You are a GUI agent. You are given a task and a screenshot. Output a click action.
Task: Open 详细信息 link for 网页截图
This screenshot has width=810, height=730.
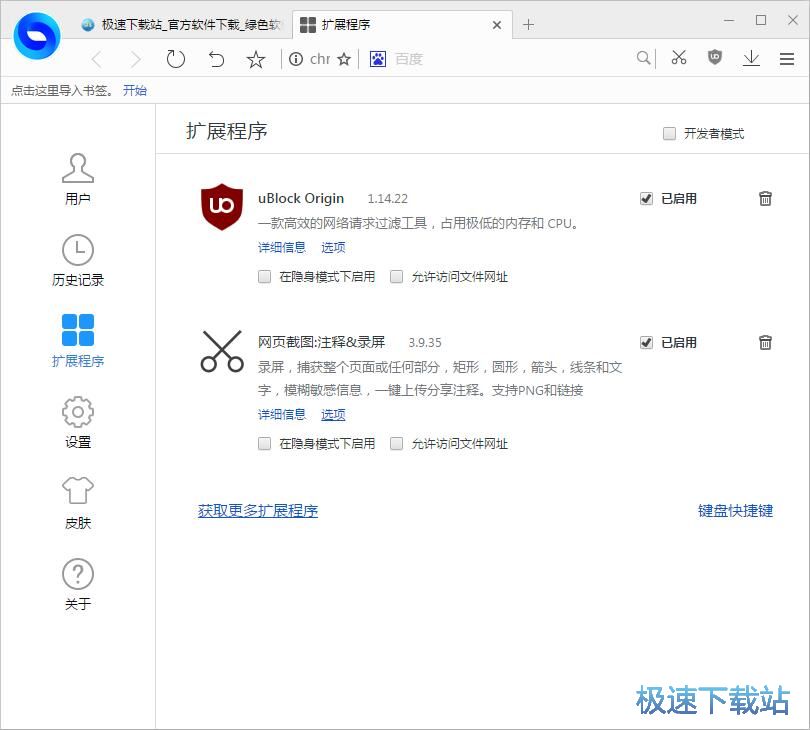tap(282, 414)
